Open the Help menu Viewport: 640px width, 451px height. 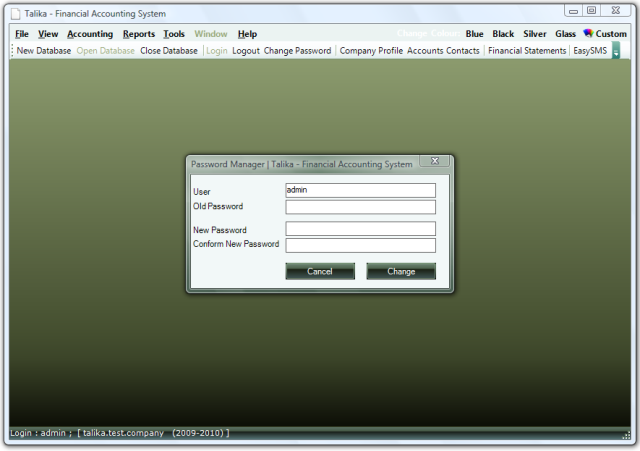pyautogui.click(x=247, y=34)
